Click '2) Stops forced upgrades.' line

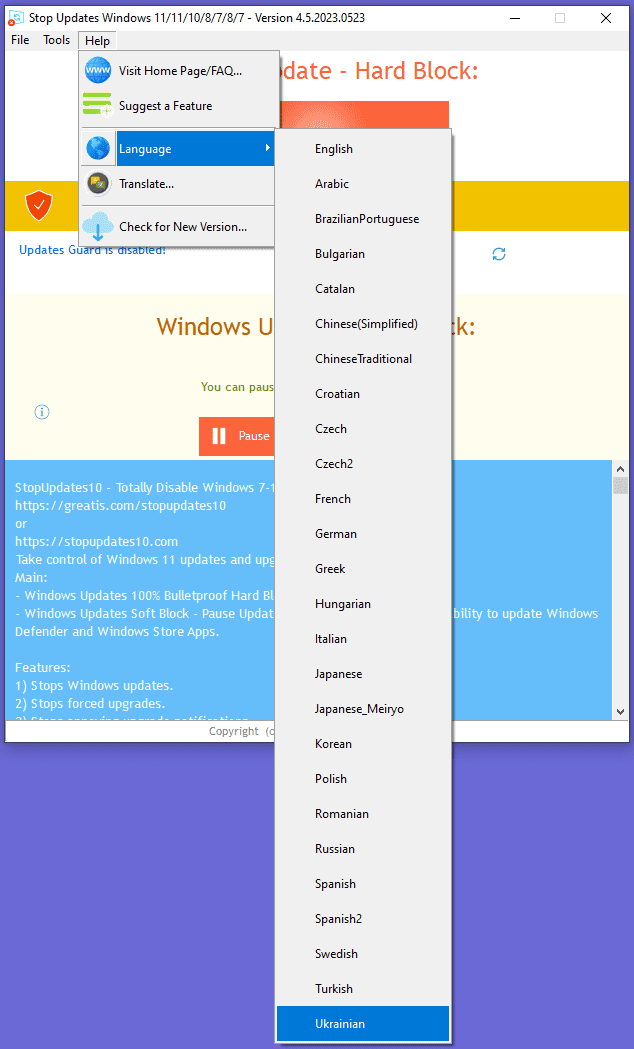coord(90,704)
